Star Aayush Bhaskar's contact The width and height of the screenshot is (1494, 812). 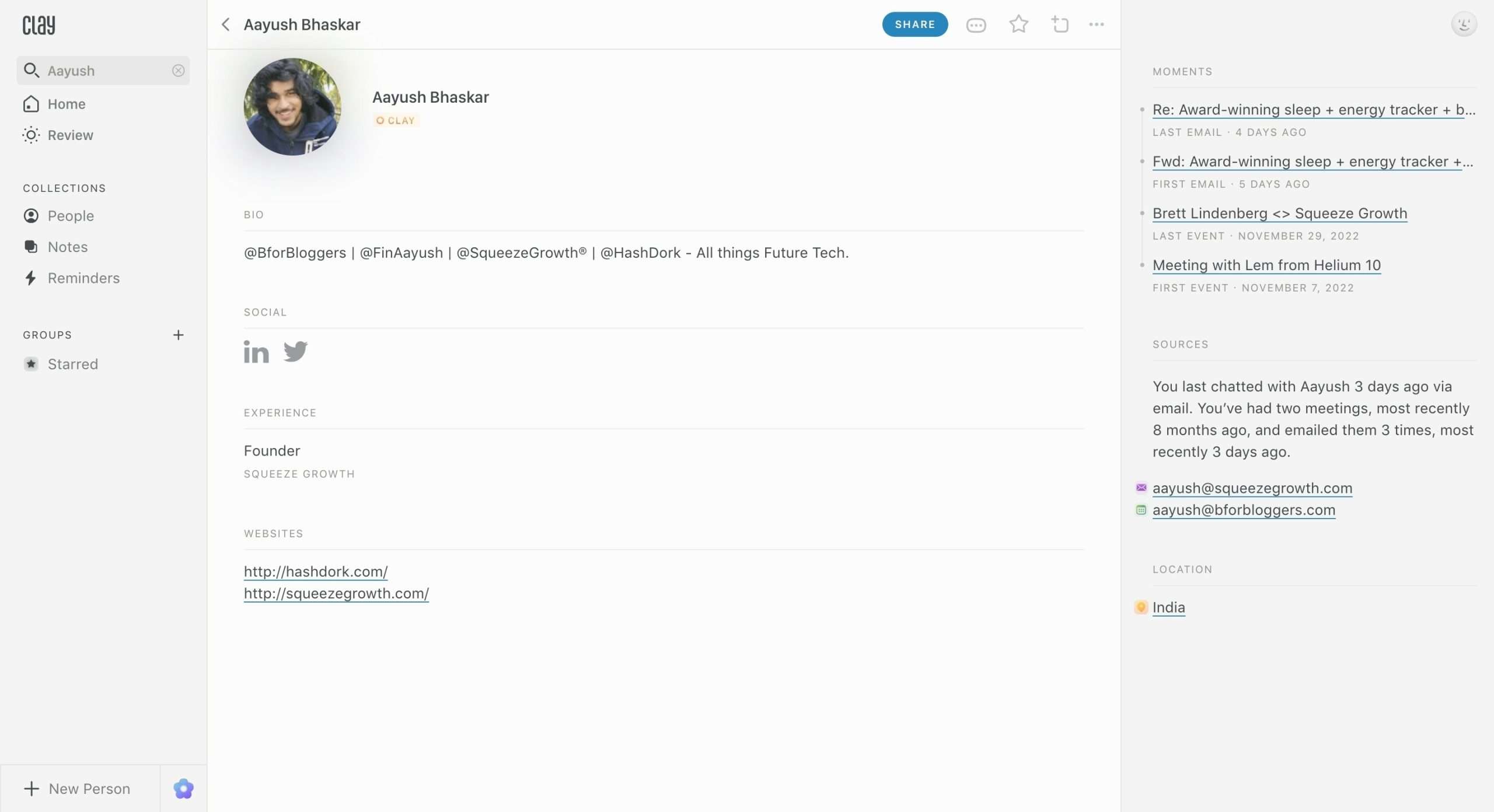pos(1018,24)
